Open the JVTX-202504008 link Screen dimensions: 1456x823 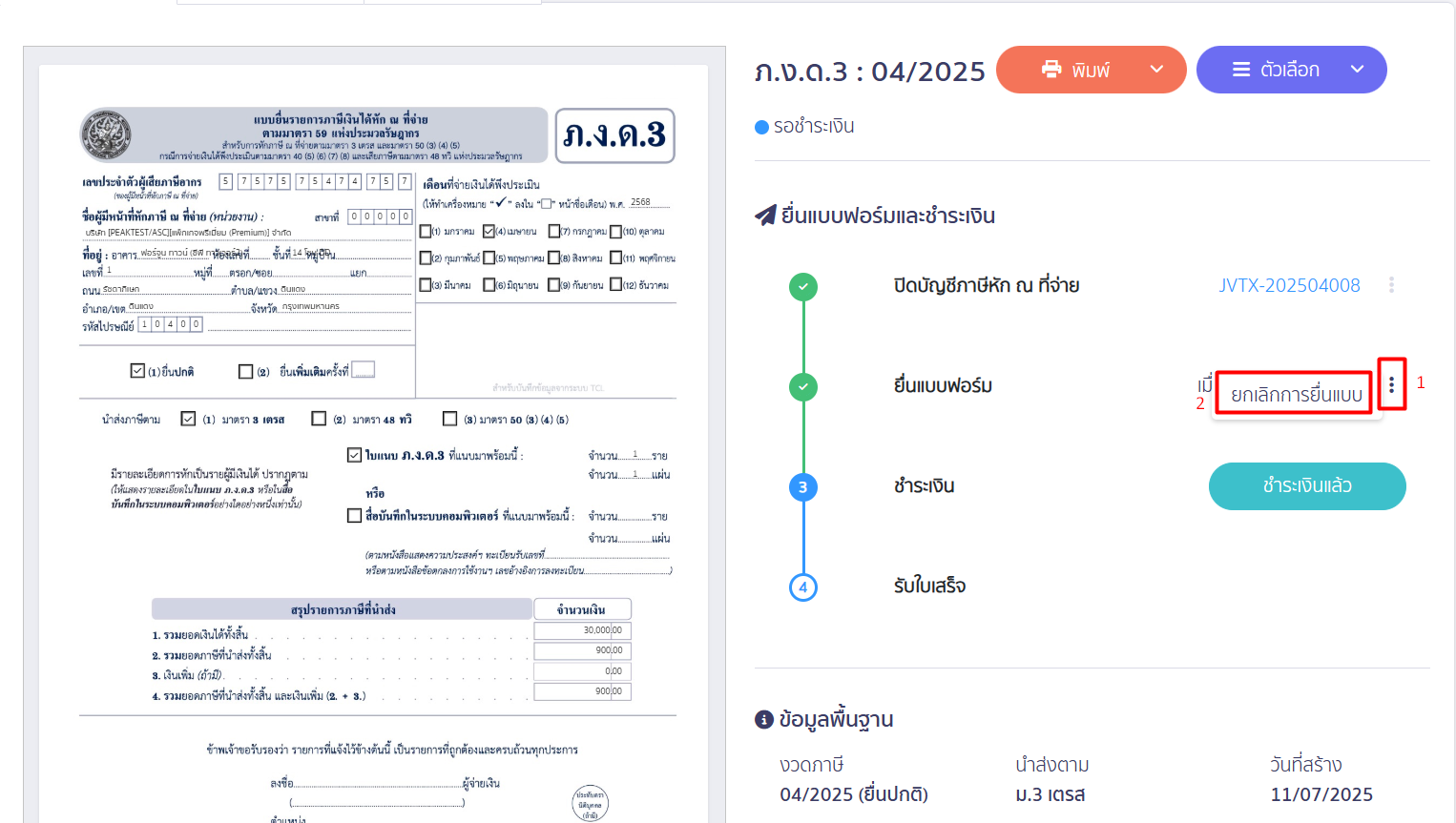click(1289, 285)
